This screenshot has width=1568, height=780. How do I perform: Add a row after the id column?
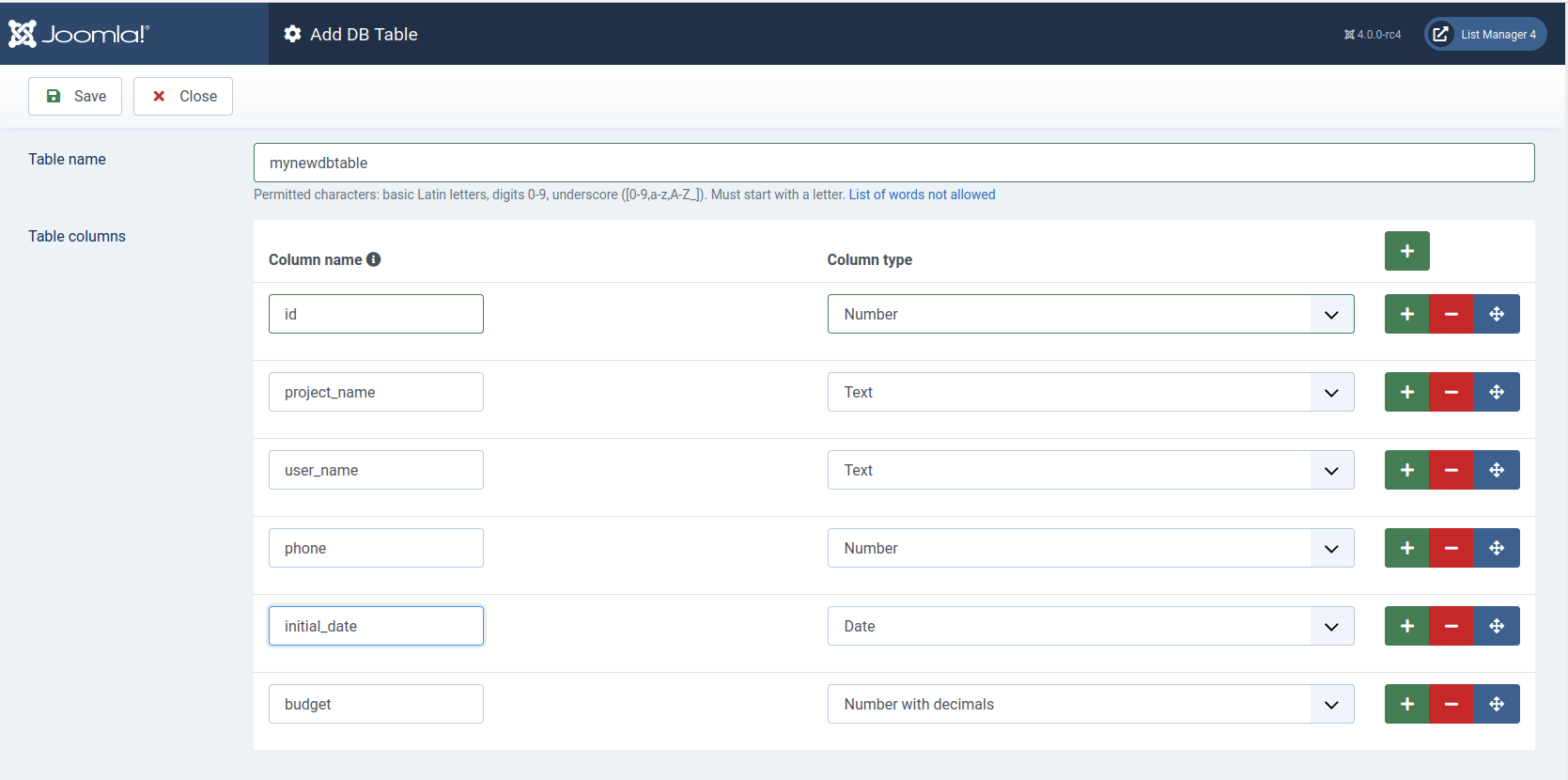(x=1406, y=314)
